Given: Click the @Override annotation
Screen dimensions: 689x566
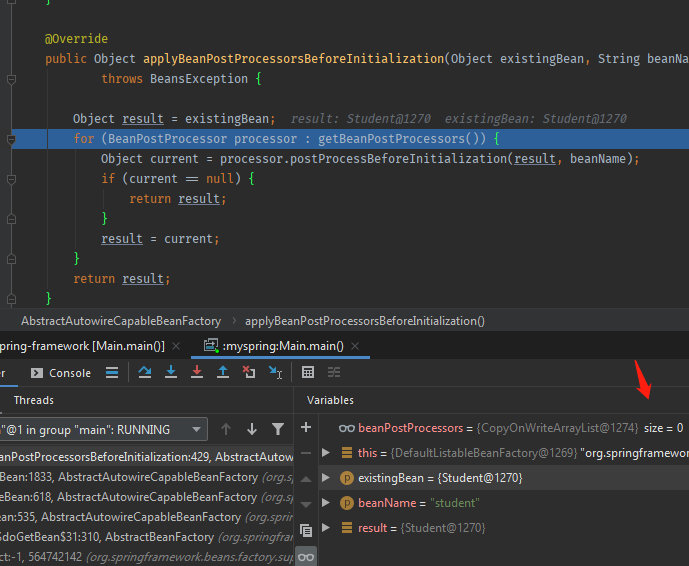Looking at the screenshot, I should coord(76,39).
